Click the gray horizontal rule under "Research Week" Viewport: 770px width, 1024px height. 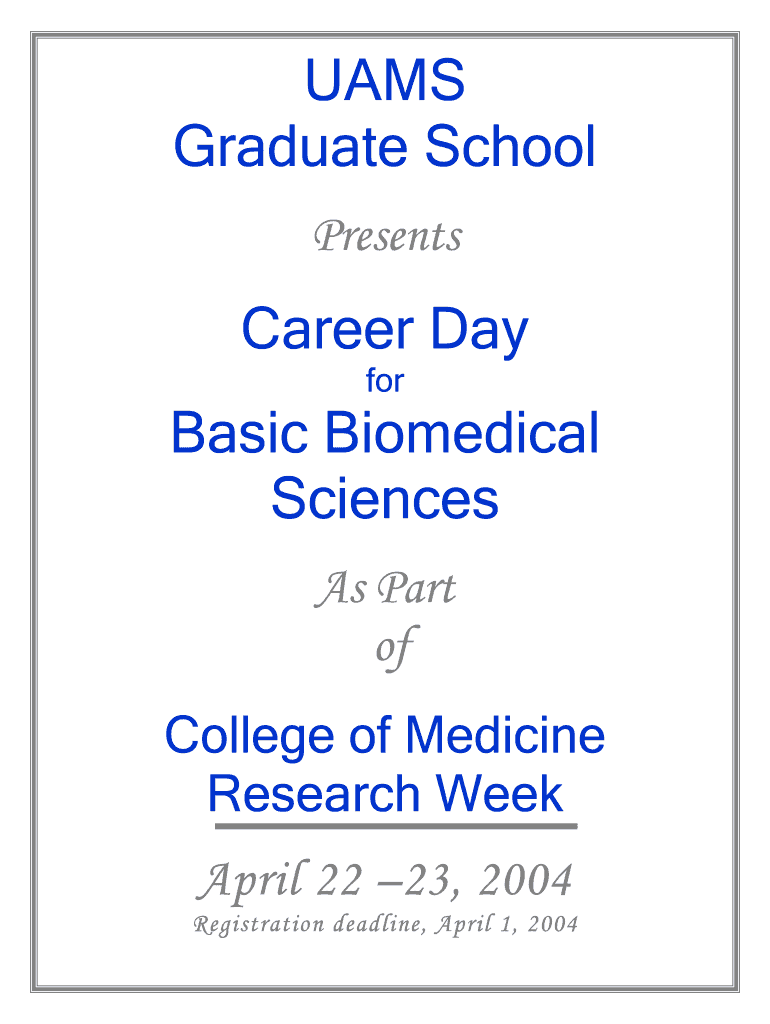396,826
